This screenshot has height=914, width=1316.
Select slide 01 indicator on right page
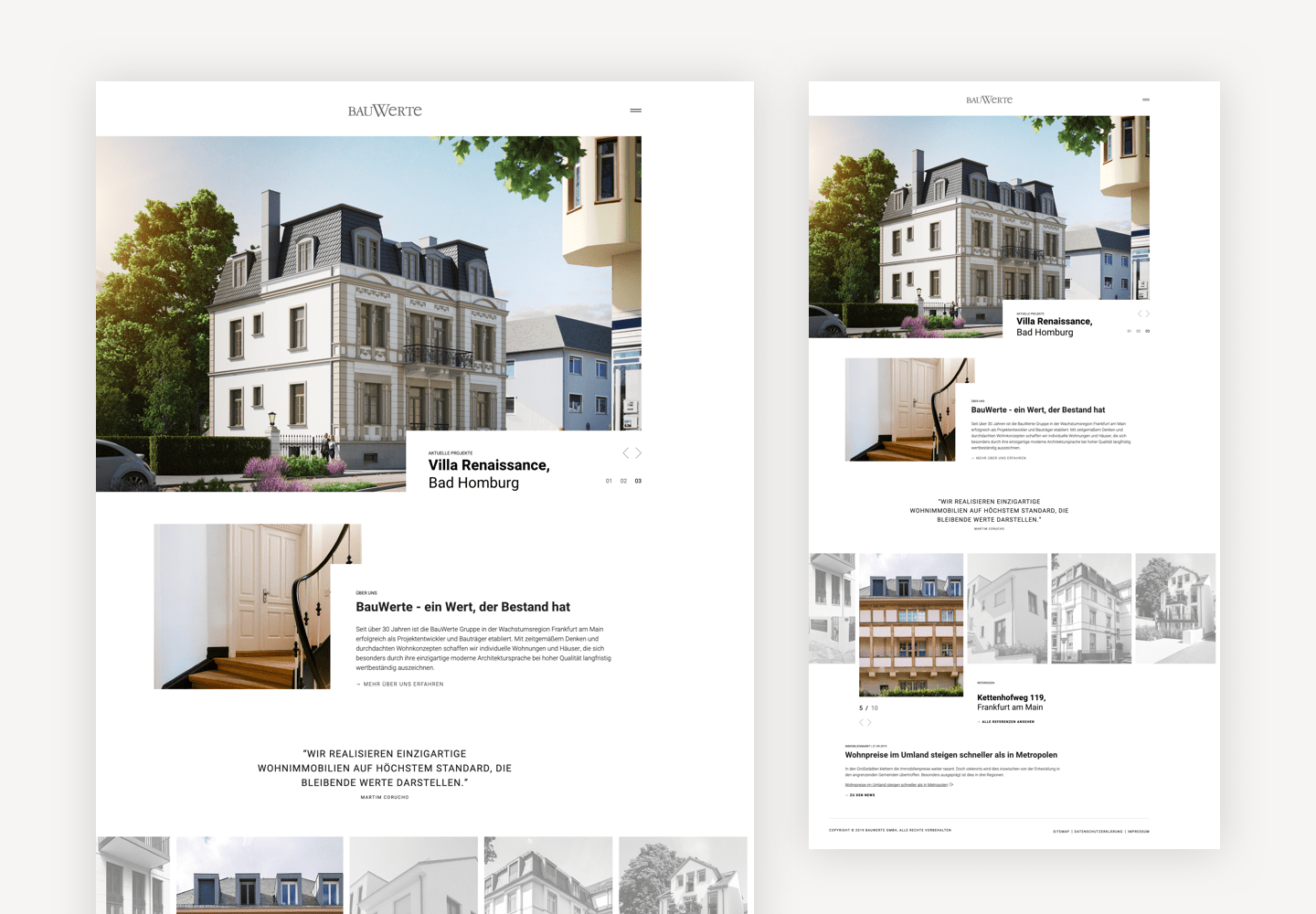point(1130,331)
